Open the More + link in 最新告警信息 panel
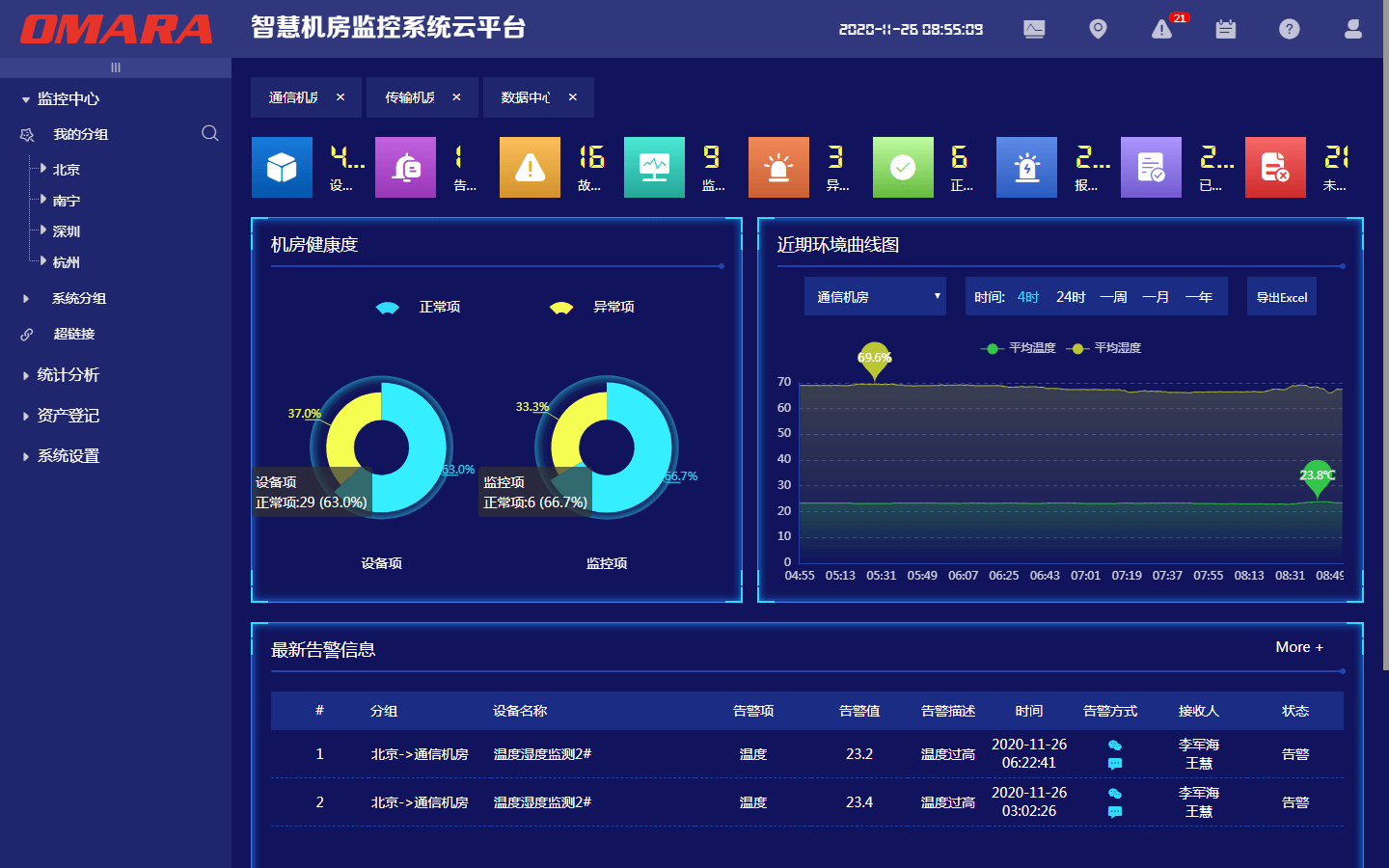The height and width of the screenshot is (868, 1389). (x=1298, y=647)
